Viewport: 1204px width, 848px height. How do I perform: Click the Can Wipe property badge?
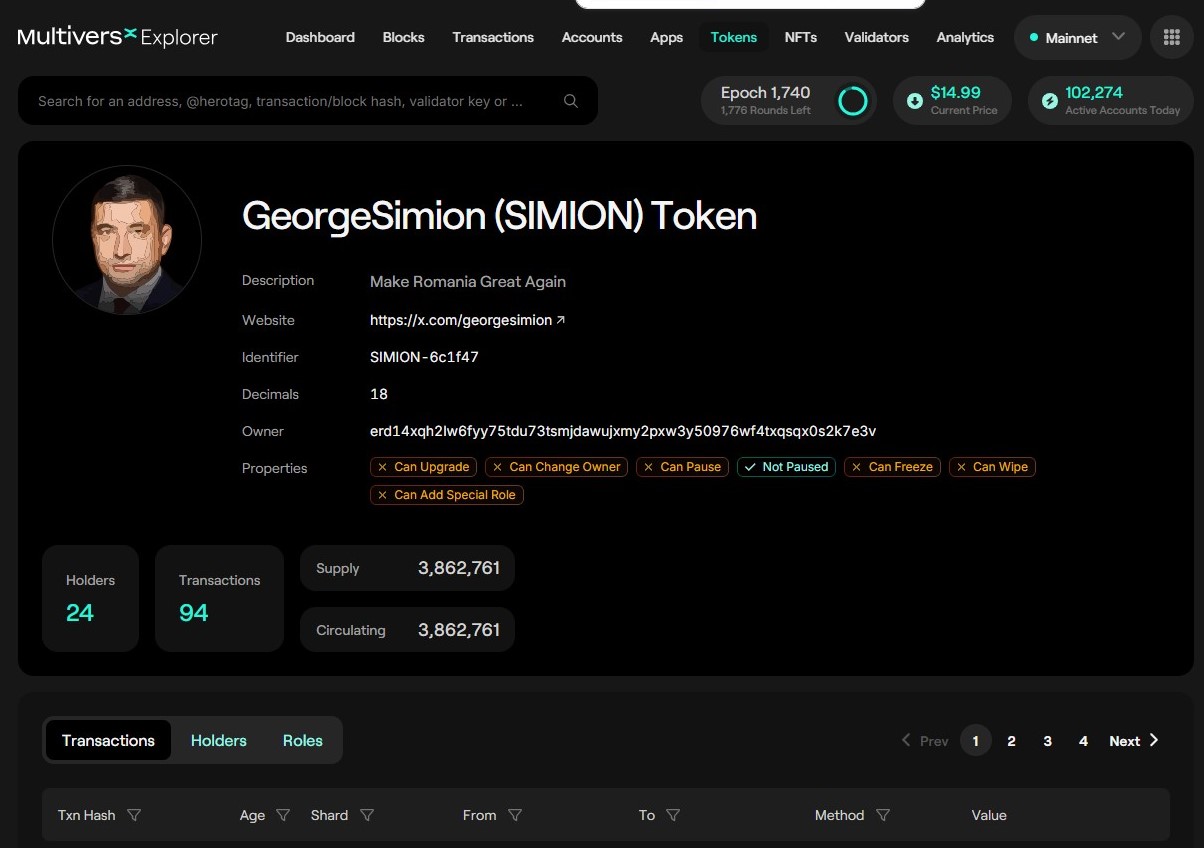pyautogui.click(x=992, y=467)
